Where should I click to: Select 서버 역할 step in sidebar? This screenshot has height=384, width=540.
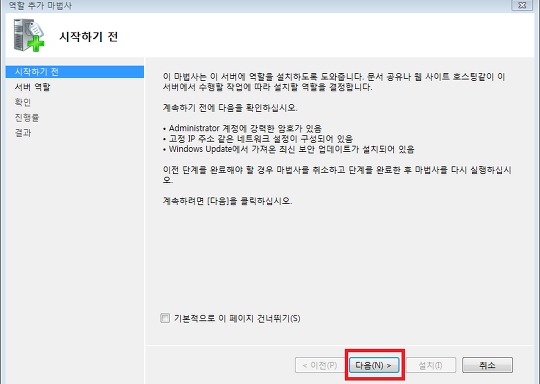(x=32, y=87)
